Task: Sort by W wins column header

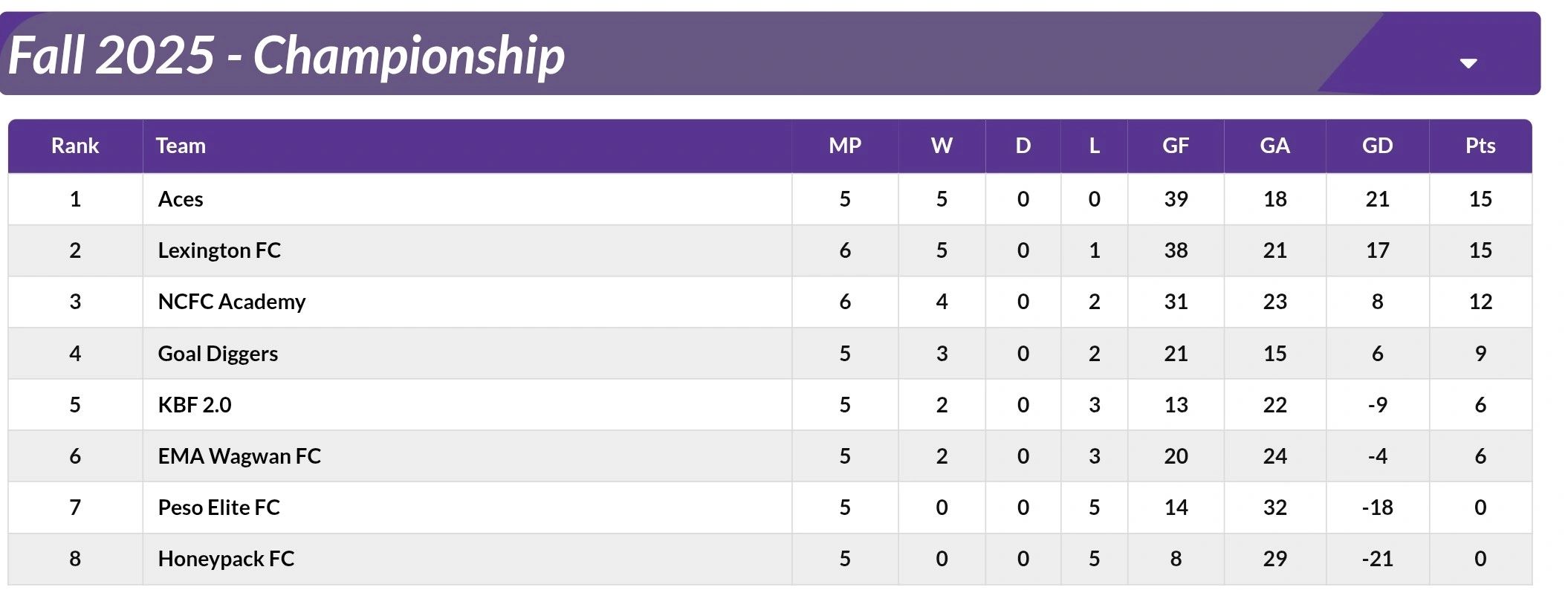Action: (942, 146)
